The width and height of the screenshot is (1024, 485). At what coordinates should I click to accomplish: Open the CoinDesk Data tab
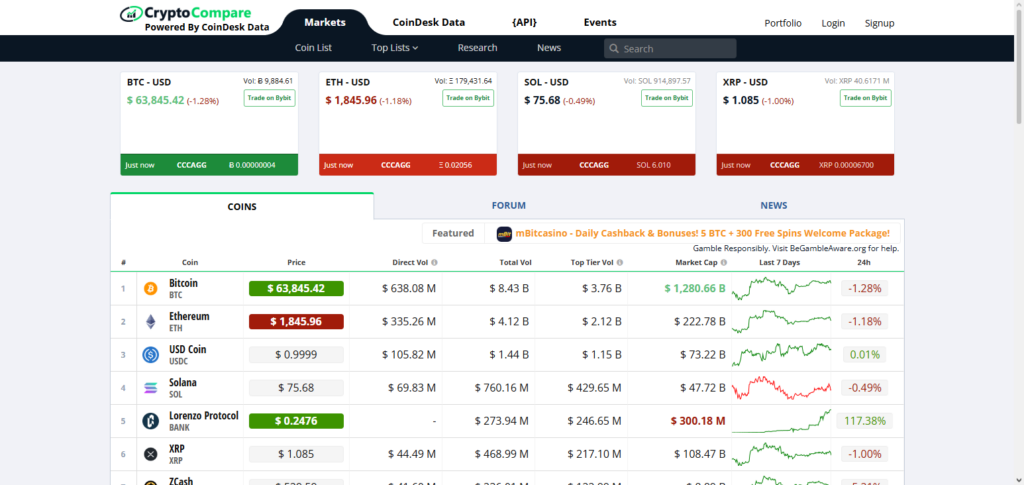pyautogui.click(x=428, y=22)
